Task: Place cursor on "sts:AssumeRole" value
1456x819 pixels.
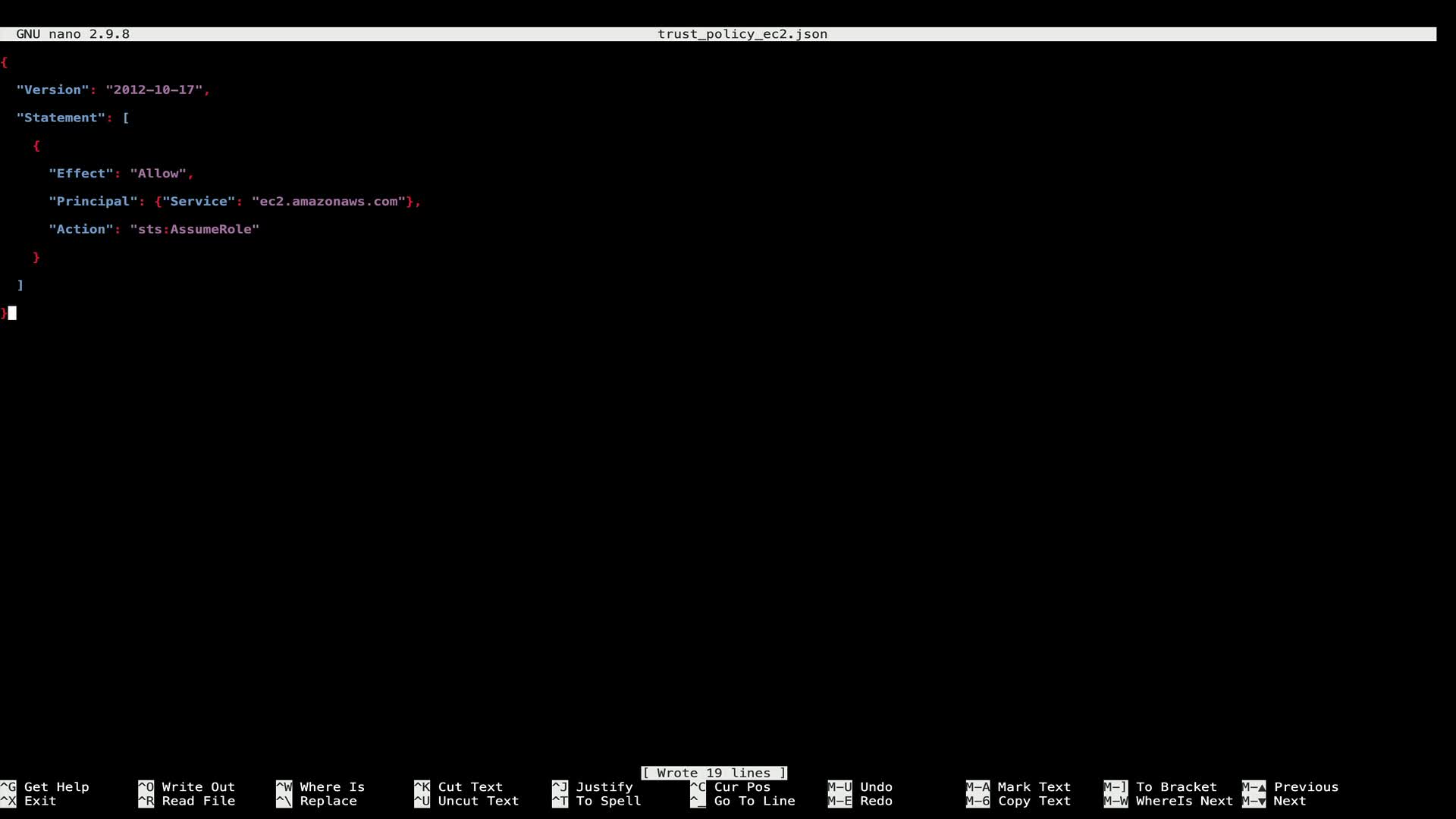Action: pos(195,230)
